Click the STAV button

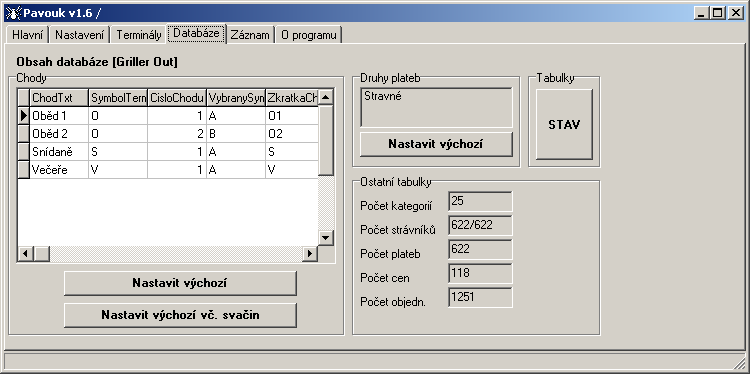[564, 125]
